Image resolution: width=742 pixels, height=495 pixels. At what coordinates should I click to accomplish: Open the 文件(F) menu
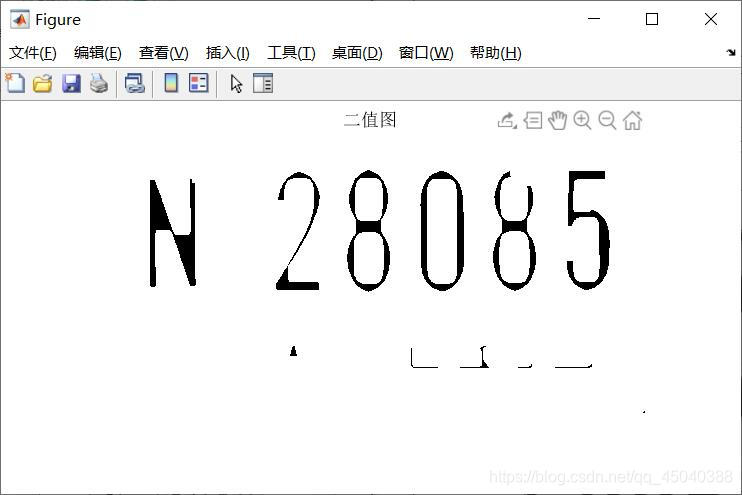(x=33, y=53)
